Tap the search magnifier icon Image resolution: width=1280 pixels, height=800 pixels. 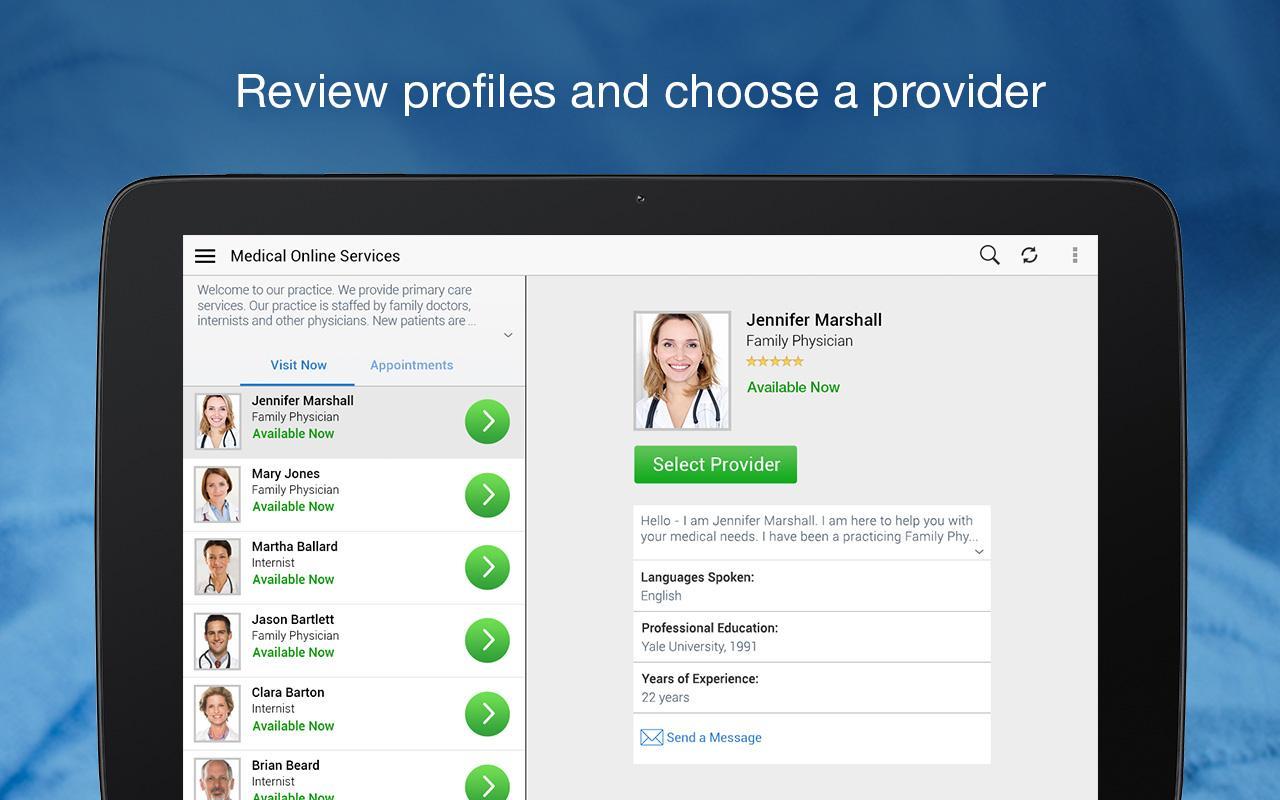tap(989, 255)
